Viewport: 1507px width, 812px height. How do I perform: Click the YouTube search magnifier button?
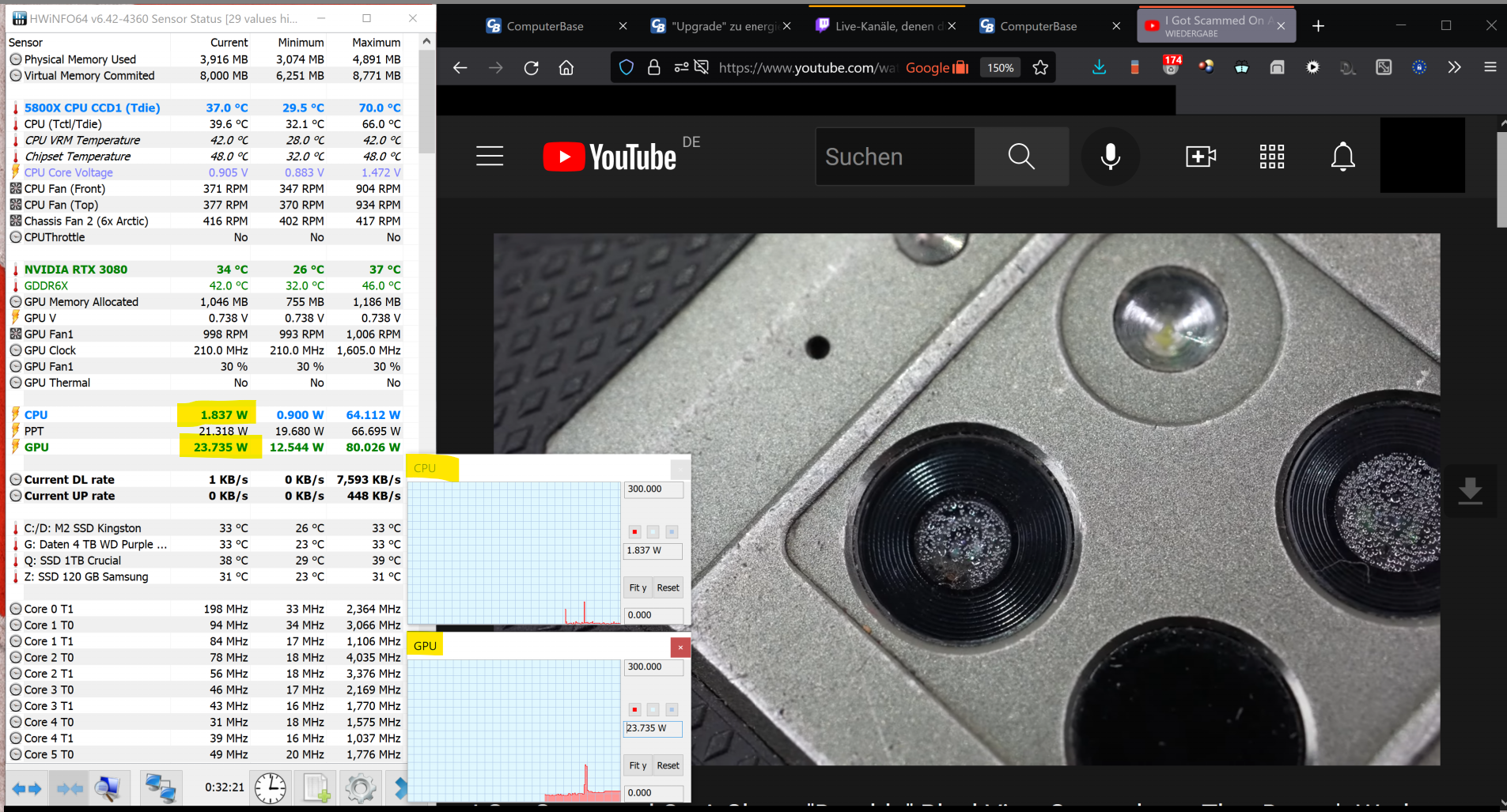click(x=1021, y=157)
